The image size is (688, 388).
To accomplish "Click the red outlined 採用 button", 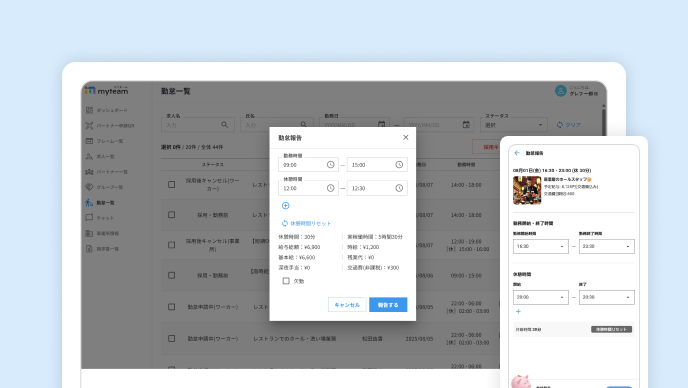I will [486, 147].
